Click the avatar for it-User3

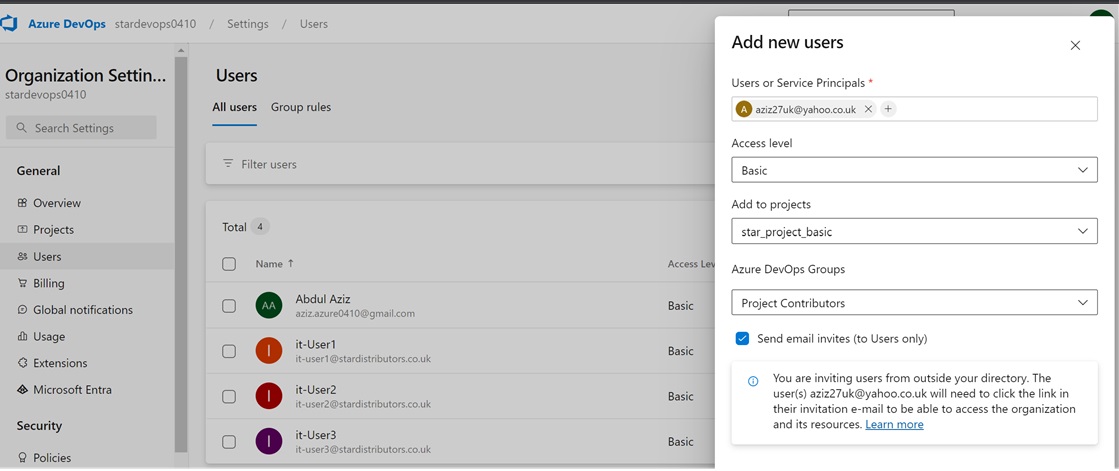click(x=268, y=442)
